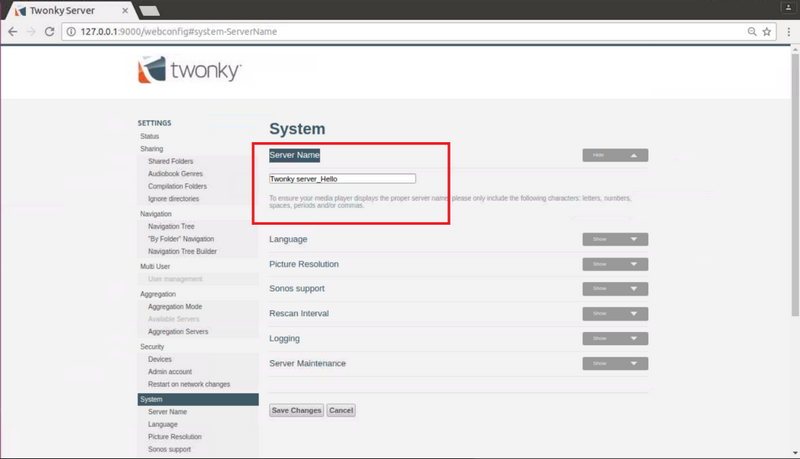Open Aggregation Servers settings
This screenshot has width=800, height=459.
(178, 332)
